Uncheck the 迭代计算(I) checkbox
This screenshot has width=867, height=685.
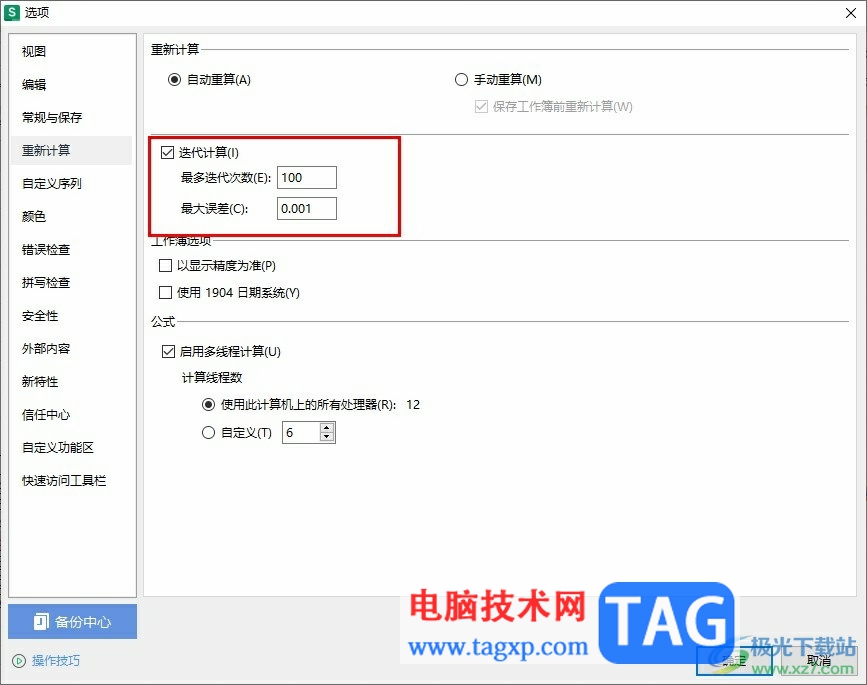(167, 152)
